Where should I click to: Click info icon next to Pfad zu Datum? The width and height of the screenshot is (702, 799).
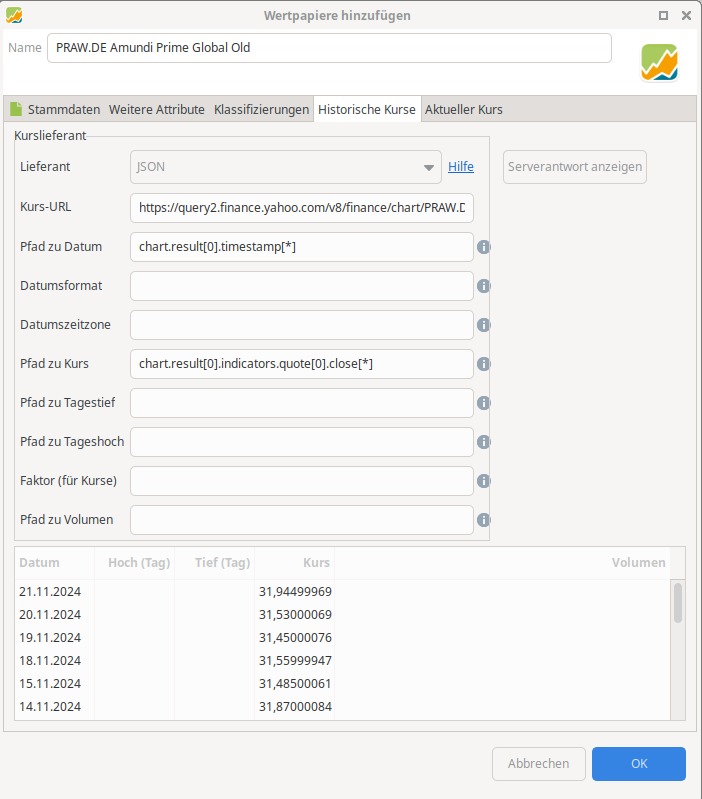pyautogui.click(x=483, y=247)
